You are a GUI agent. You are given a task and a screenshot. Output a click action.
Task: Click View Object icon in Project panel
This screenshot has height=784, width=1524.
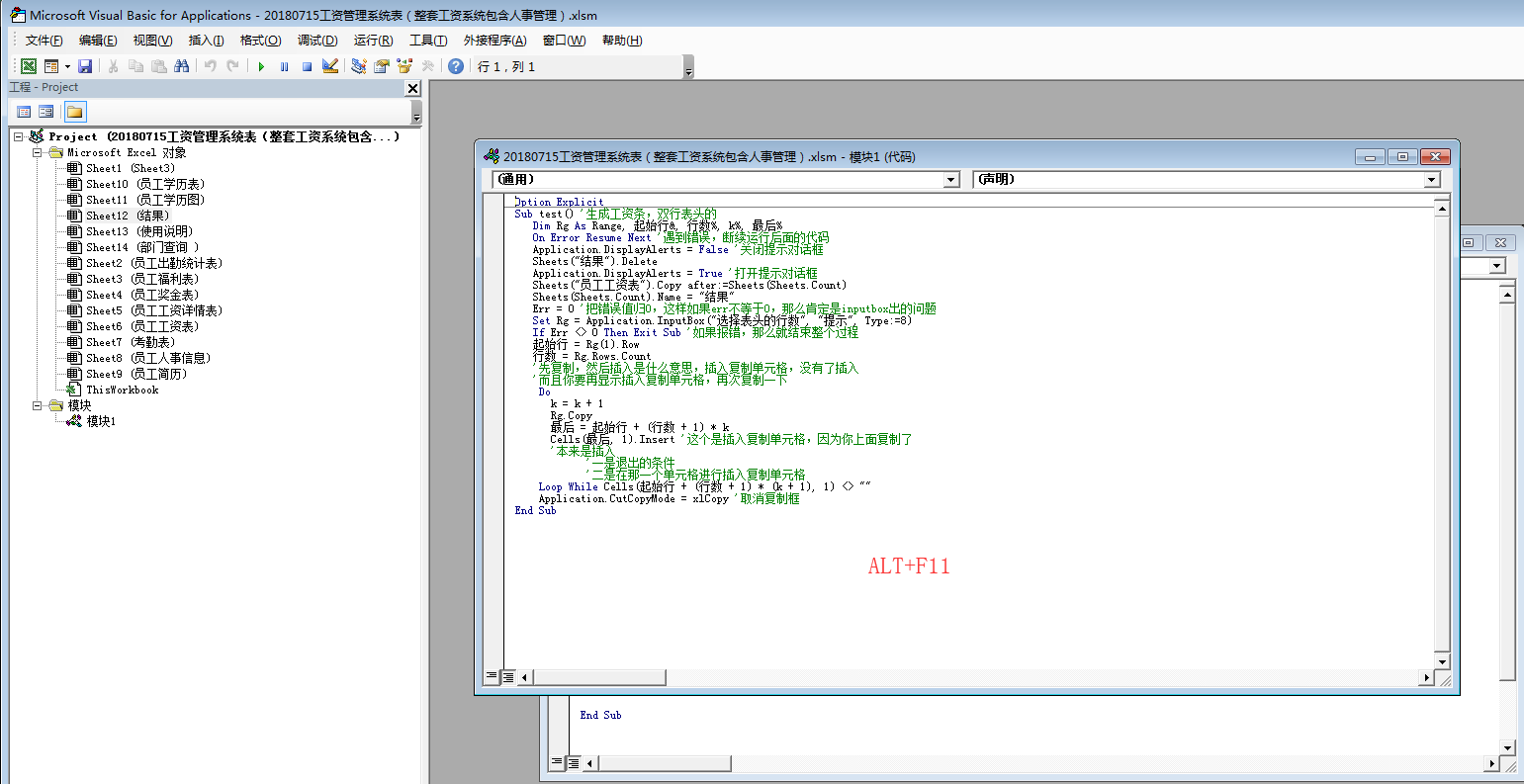click(x=45, y=112)
